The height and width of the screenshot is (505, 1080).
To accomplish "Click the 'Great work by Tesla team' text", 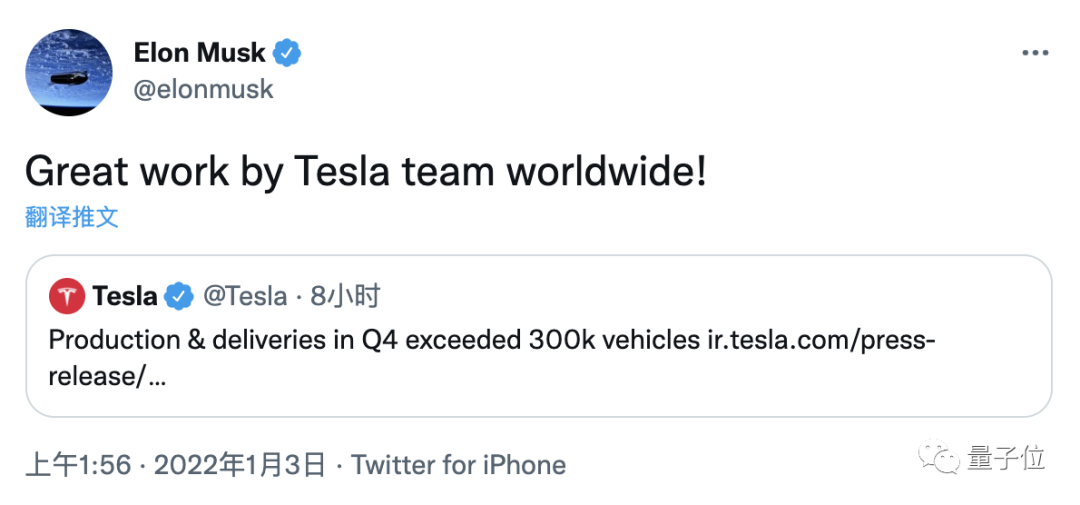I will (x=365, y=172).
